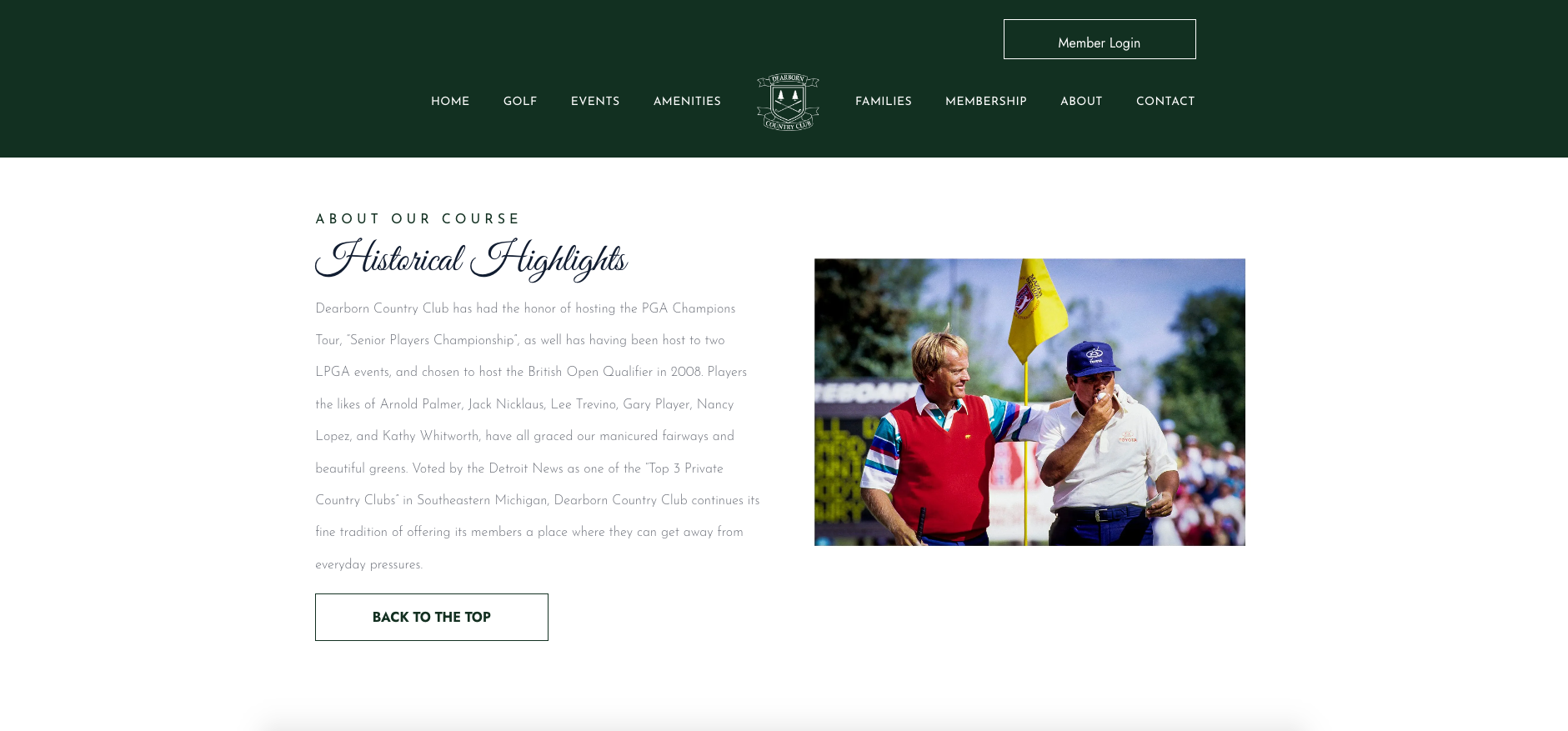Click the "everyday pressures." closing line

pos(368,564)
